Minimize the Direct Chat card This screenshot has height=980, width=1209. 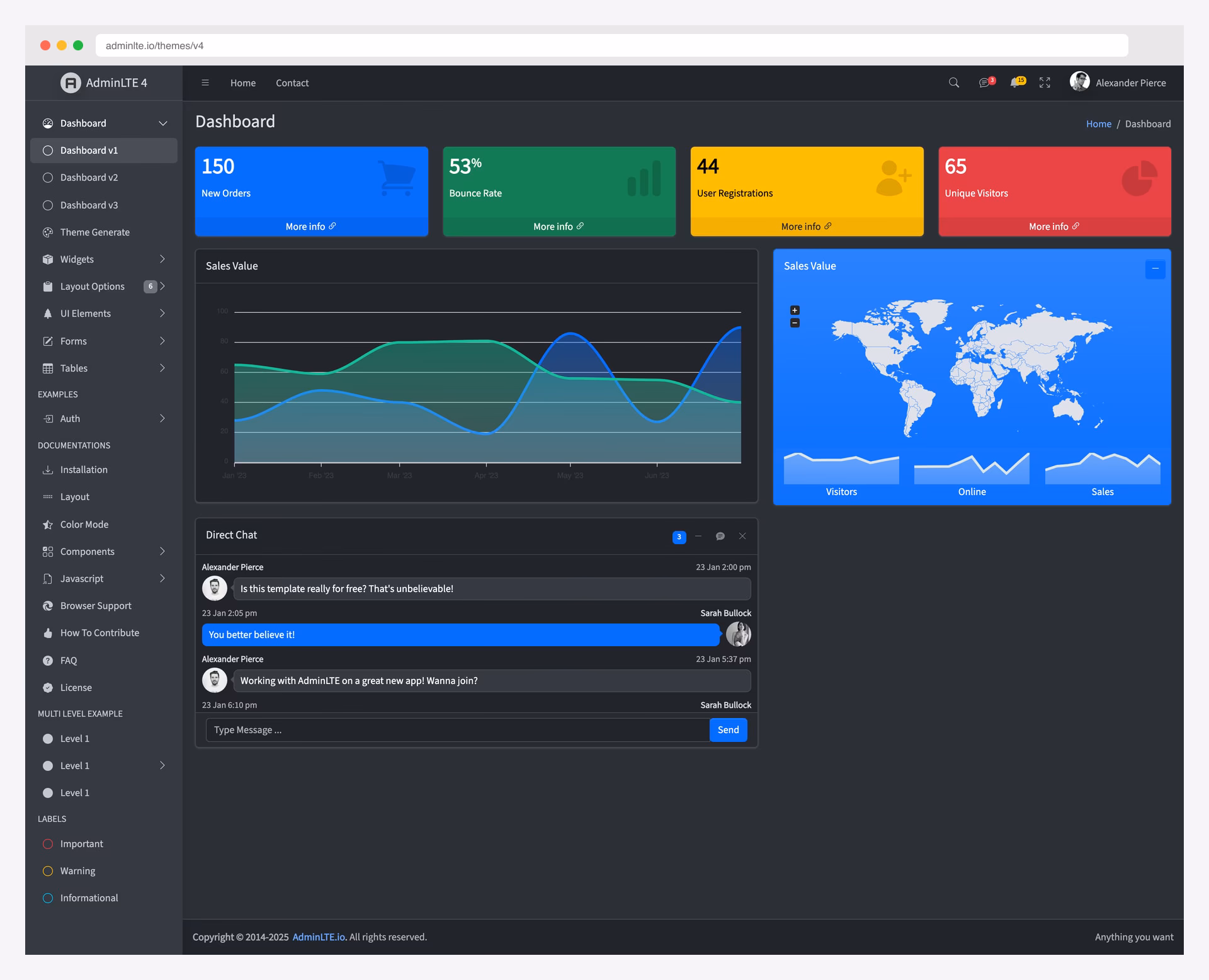tap(698, 537)
